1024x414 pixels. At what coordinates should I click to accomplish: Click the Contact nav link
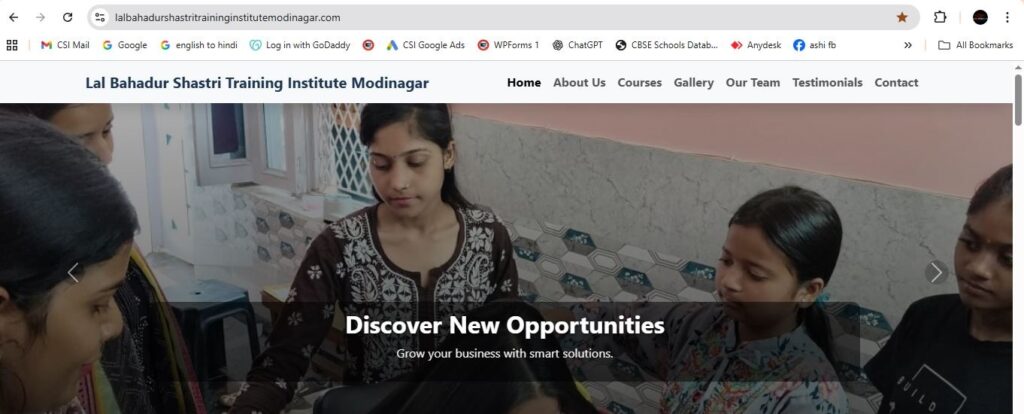click(896, 82)
